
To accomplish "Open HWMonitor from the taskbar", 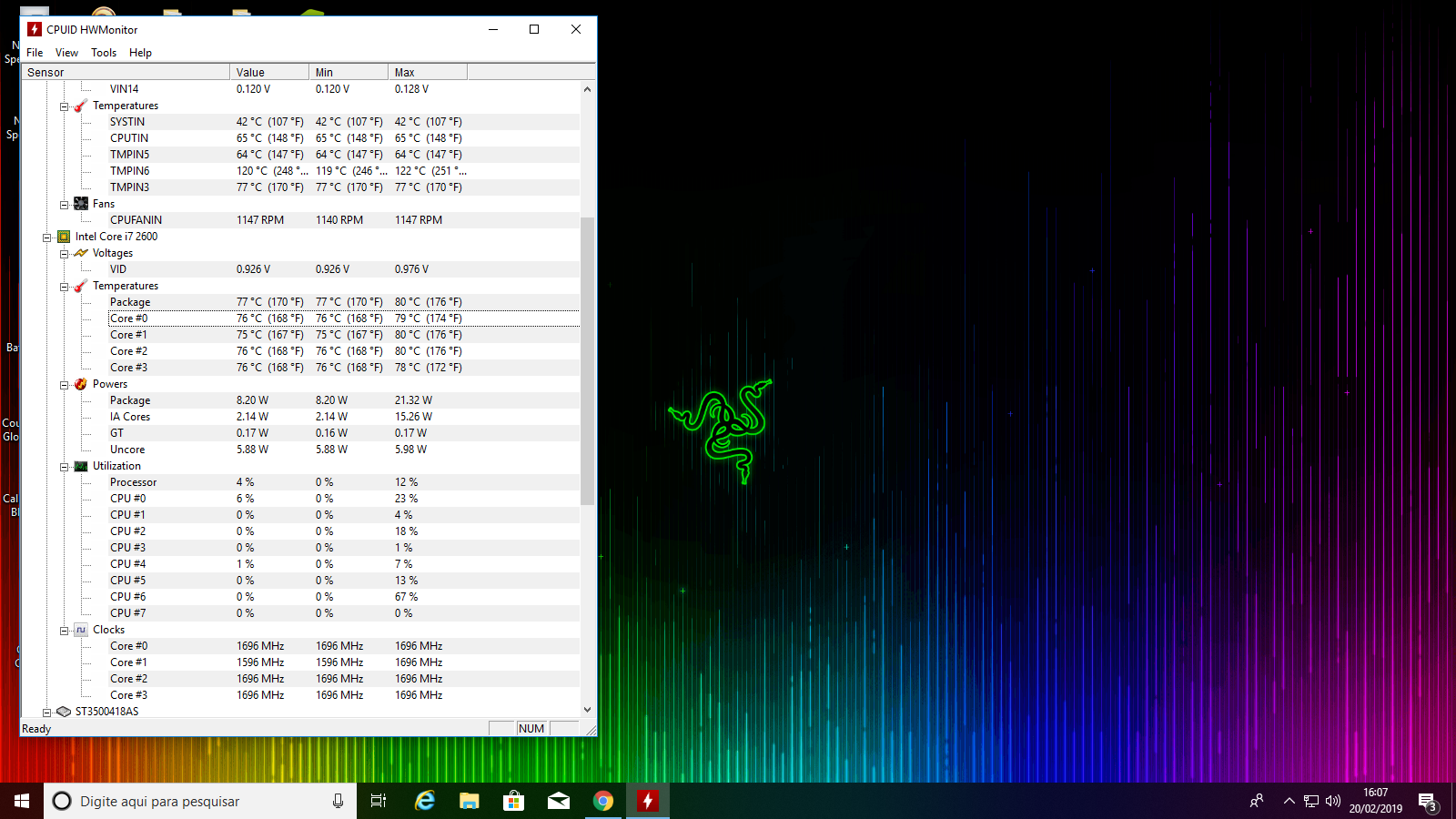I will tap(647, 801).
